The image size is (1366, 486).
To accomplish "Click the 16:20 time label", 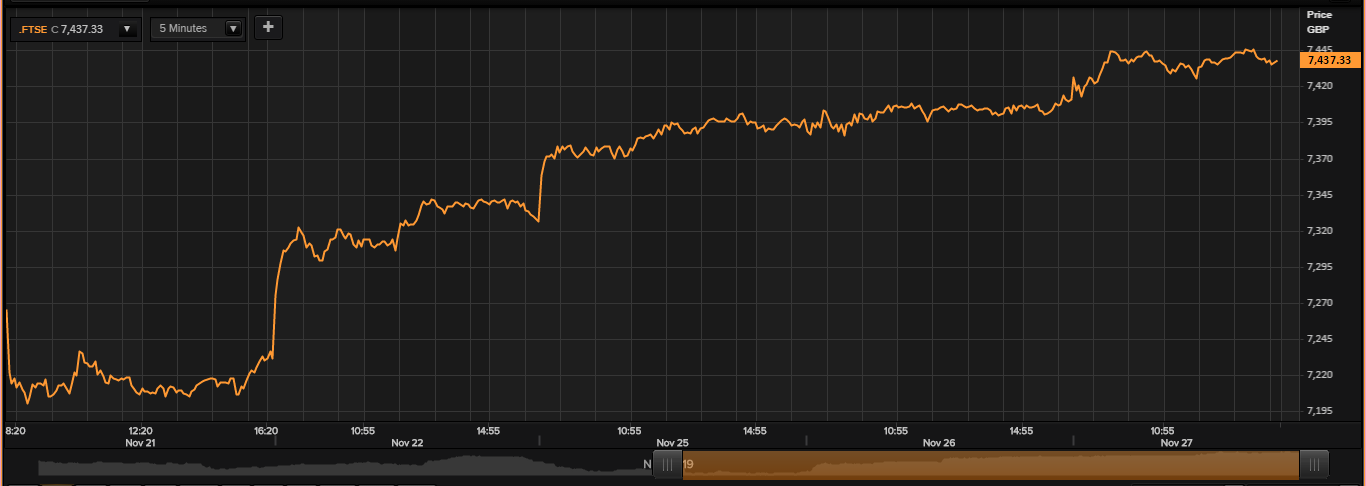I will pyautogui.click(x=266, y=431).
